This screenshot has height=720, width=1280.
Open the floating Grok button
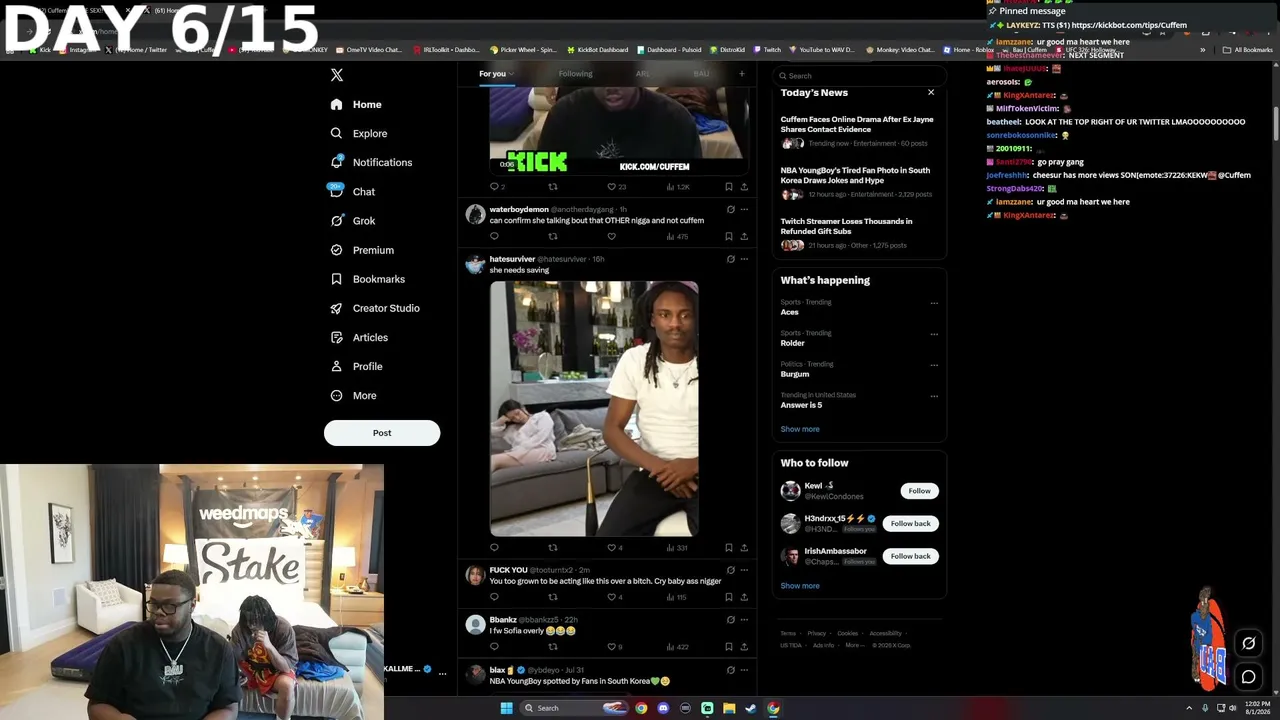1248,643
